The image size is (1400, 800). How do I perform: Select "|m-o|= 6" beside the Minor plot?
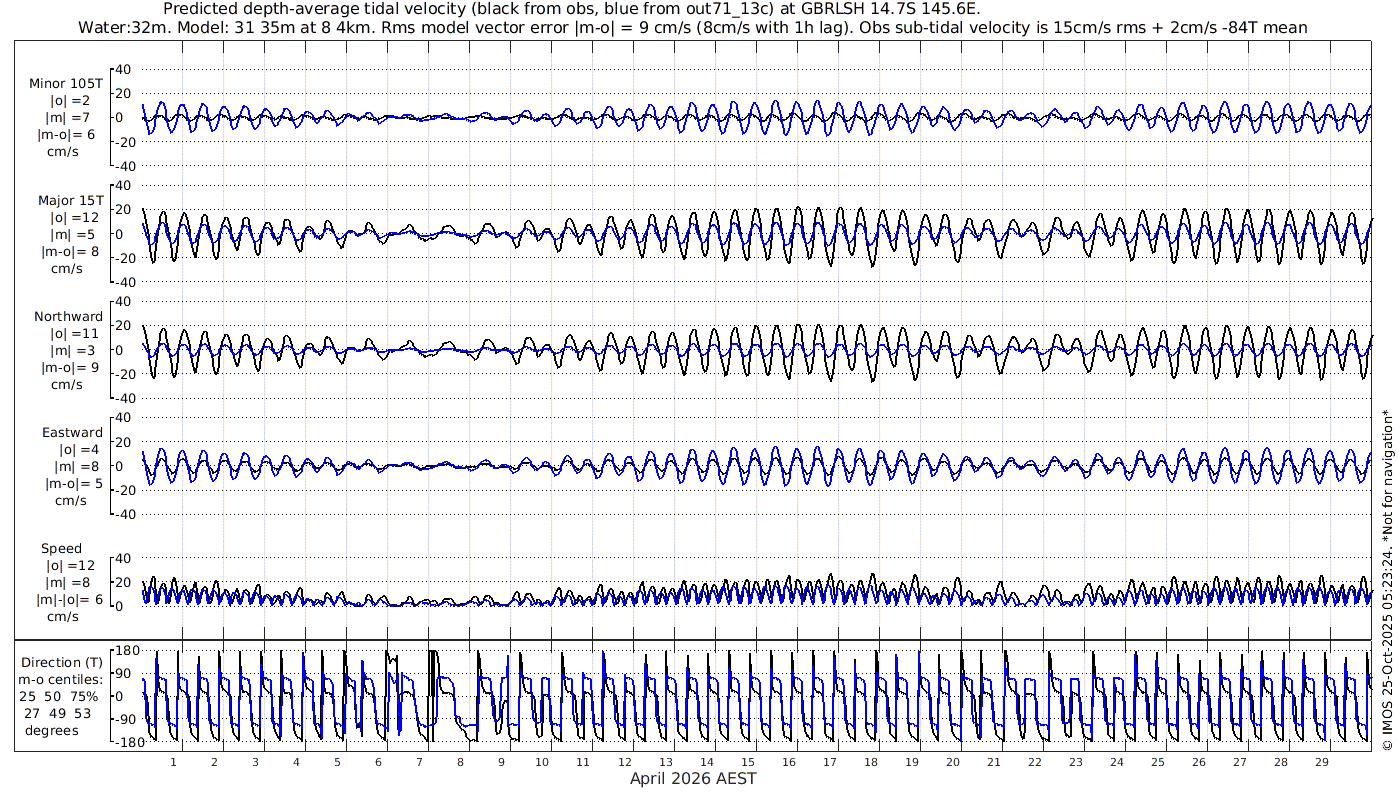click(68, 135)
